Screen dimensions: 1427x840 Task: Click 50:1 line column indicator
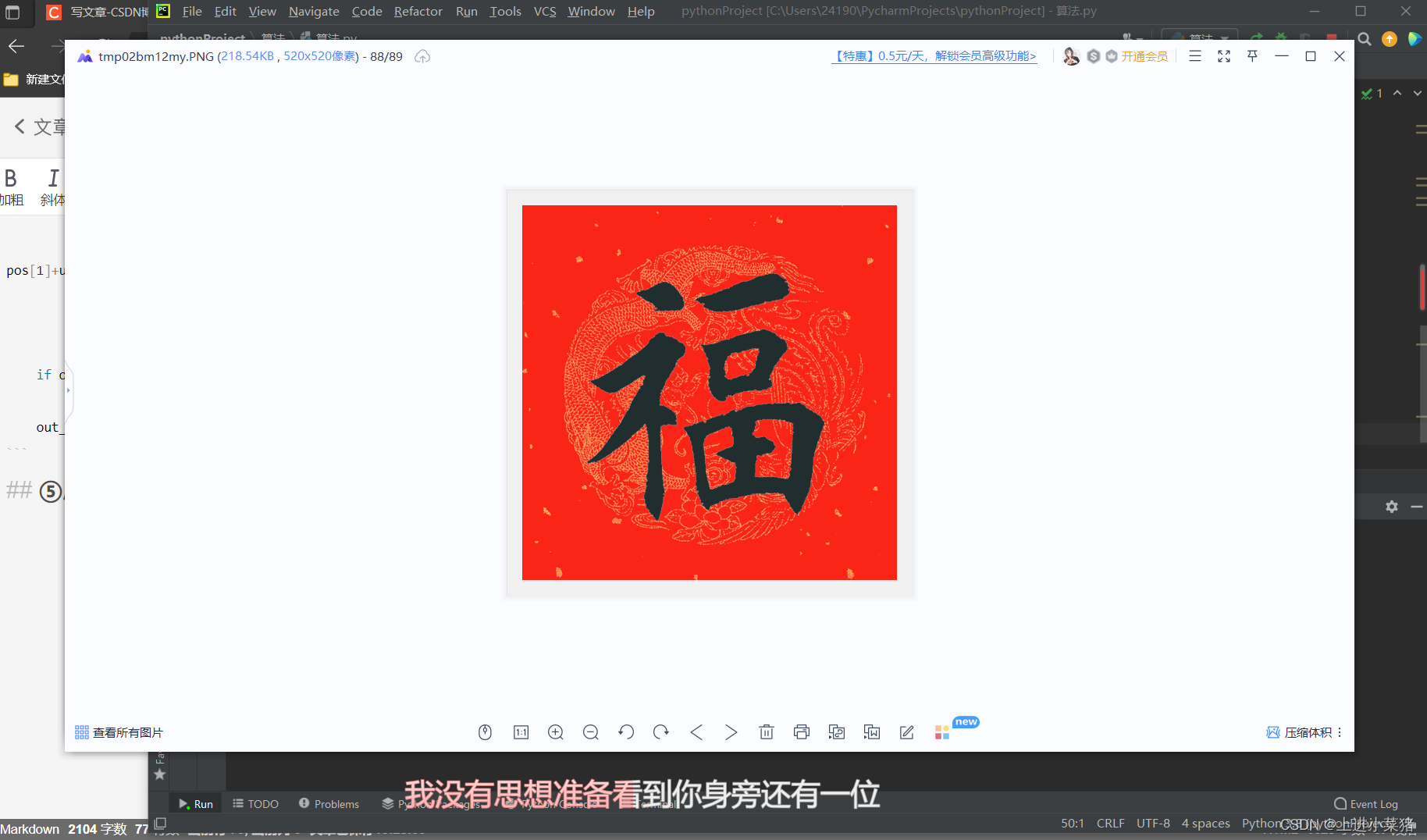1072,823
